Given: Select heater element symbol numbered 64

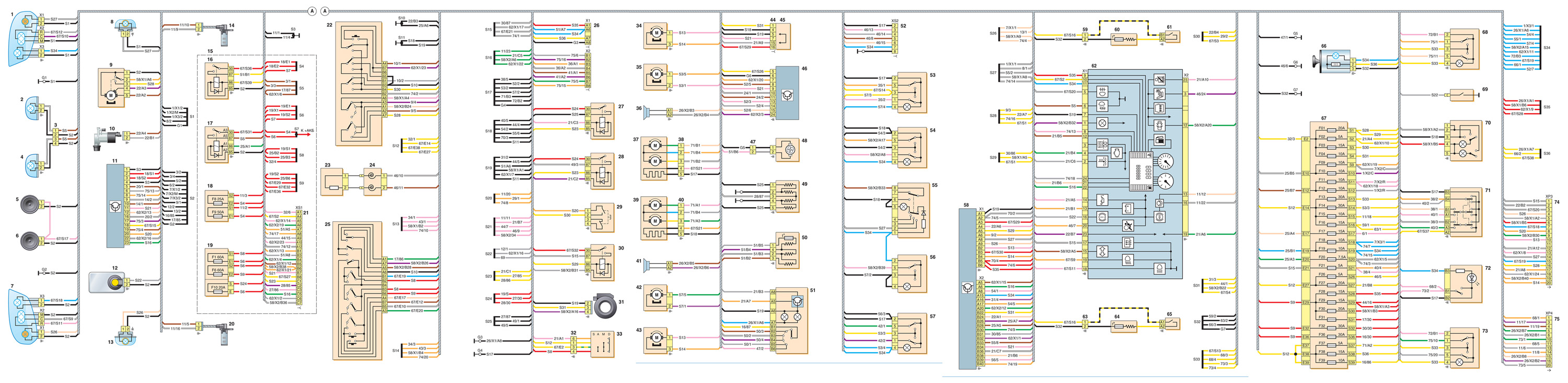Looking at the screenshot, I should (x=1124, y=326).
